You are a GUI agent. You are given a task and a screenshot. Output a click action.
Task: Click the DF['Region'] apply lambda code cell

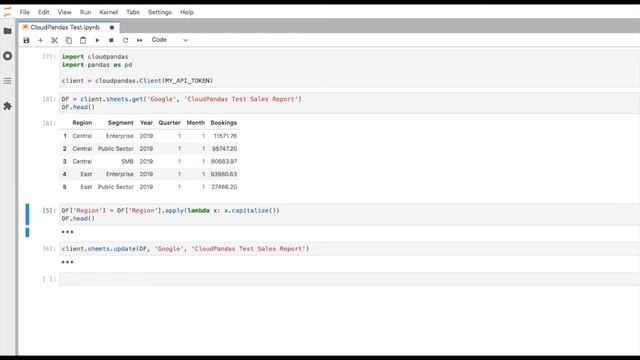pyautogui.click(x=349, y=214)
